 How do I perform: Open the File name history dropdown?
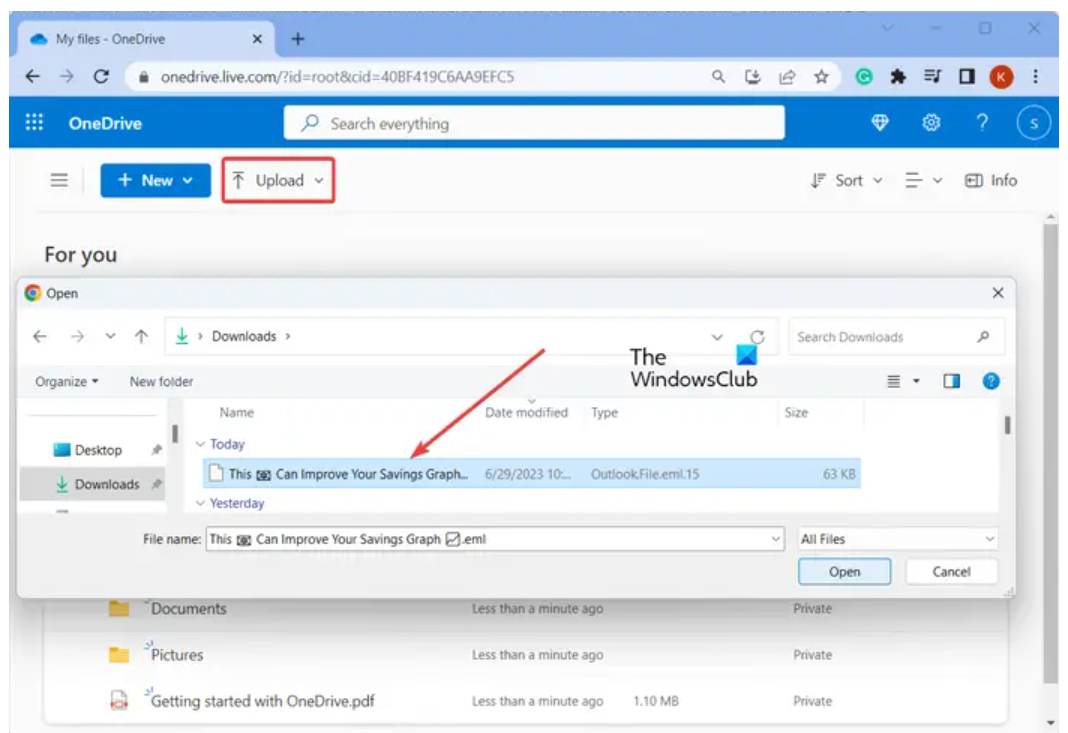coord(775,539)
